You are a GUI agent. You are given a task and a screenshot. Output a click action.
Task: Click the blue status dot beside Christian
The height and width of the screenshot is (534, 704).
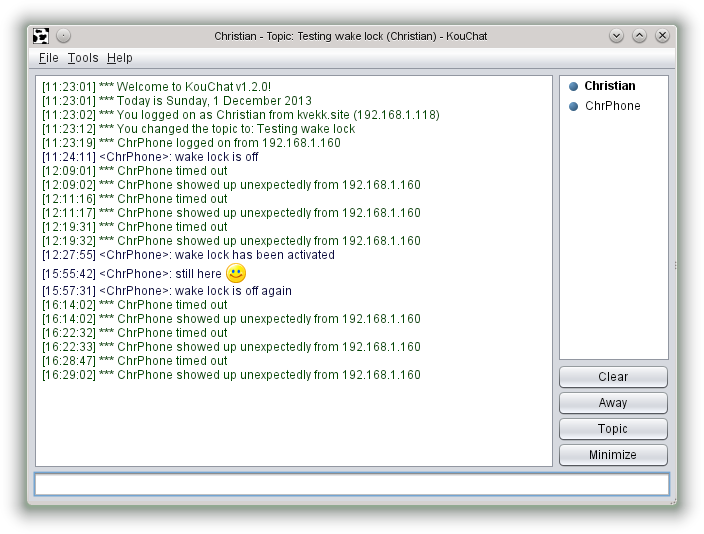(x=573, y=86)
